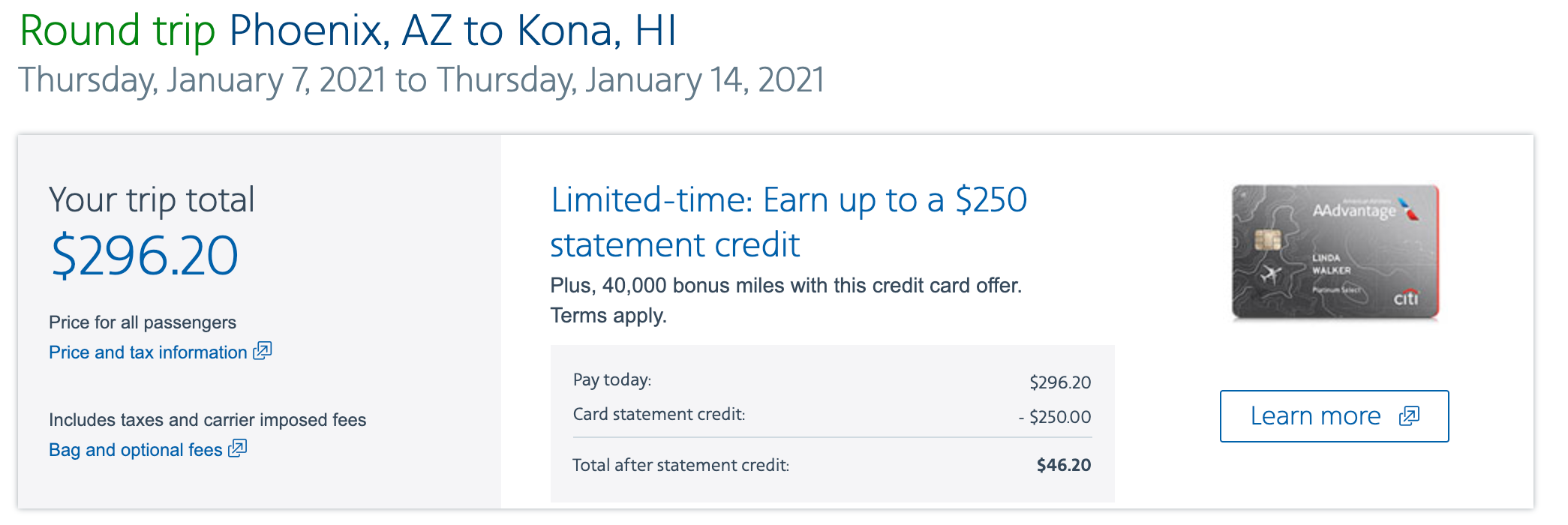Click the 40,000 bonus miles offer text
This screenshot has height=525, width=1568.
786,286
